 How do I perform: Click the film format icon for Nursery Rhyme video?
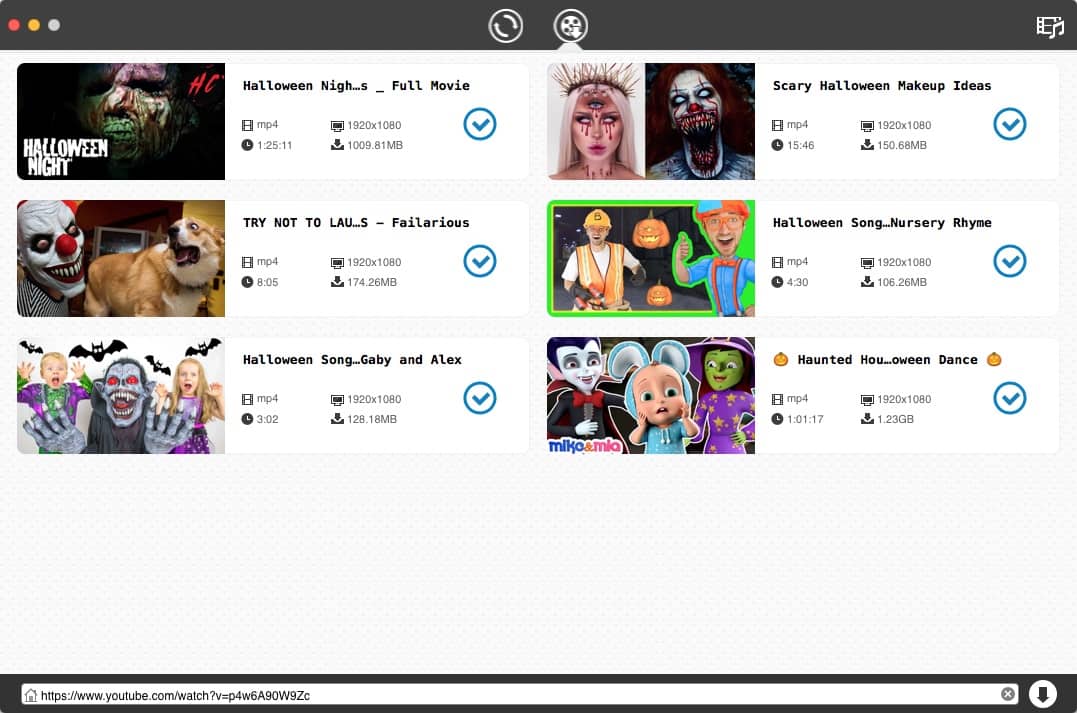tap(777, 262)
